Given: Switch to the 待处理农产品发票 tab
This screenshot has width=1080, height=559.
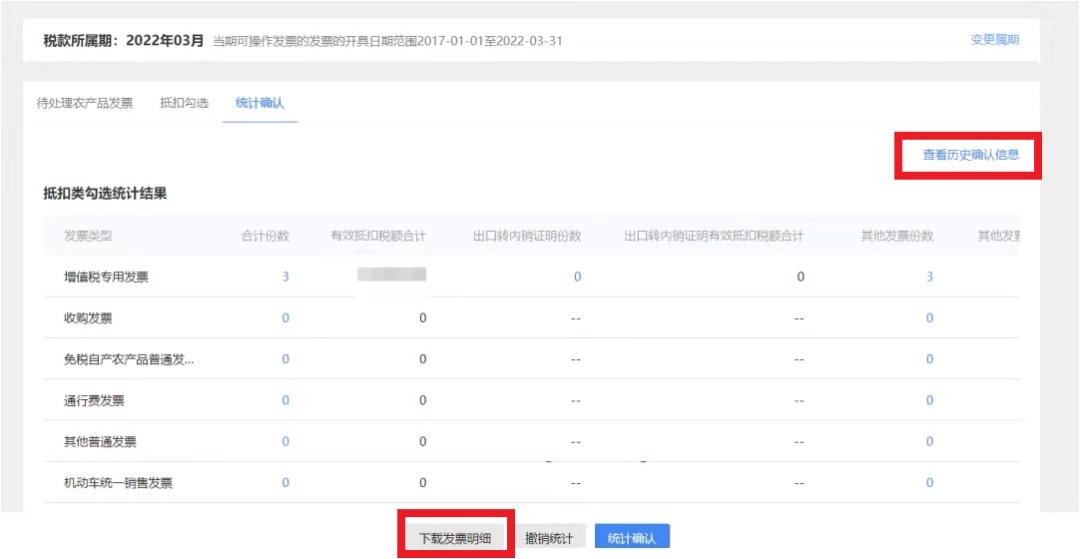Looking at the screenshot, I should pyautogui.click(x=84, y=103).
